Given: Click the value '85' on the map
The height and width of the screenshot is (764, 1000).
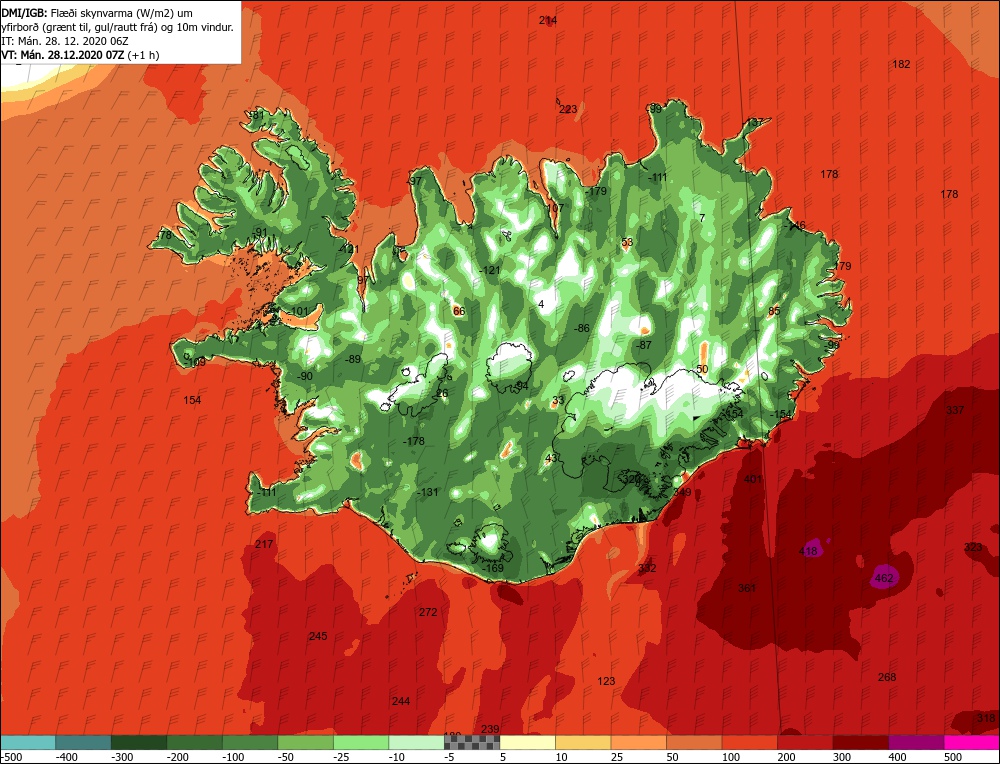Looking at the screenshot, I should (774, 311).
